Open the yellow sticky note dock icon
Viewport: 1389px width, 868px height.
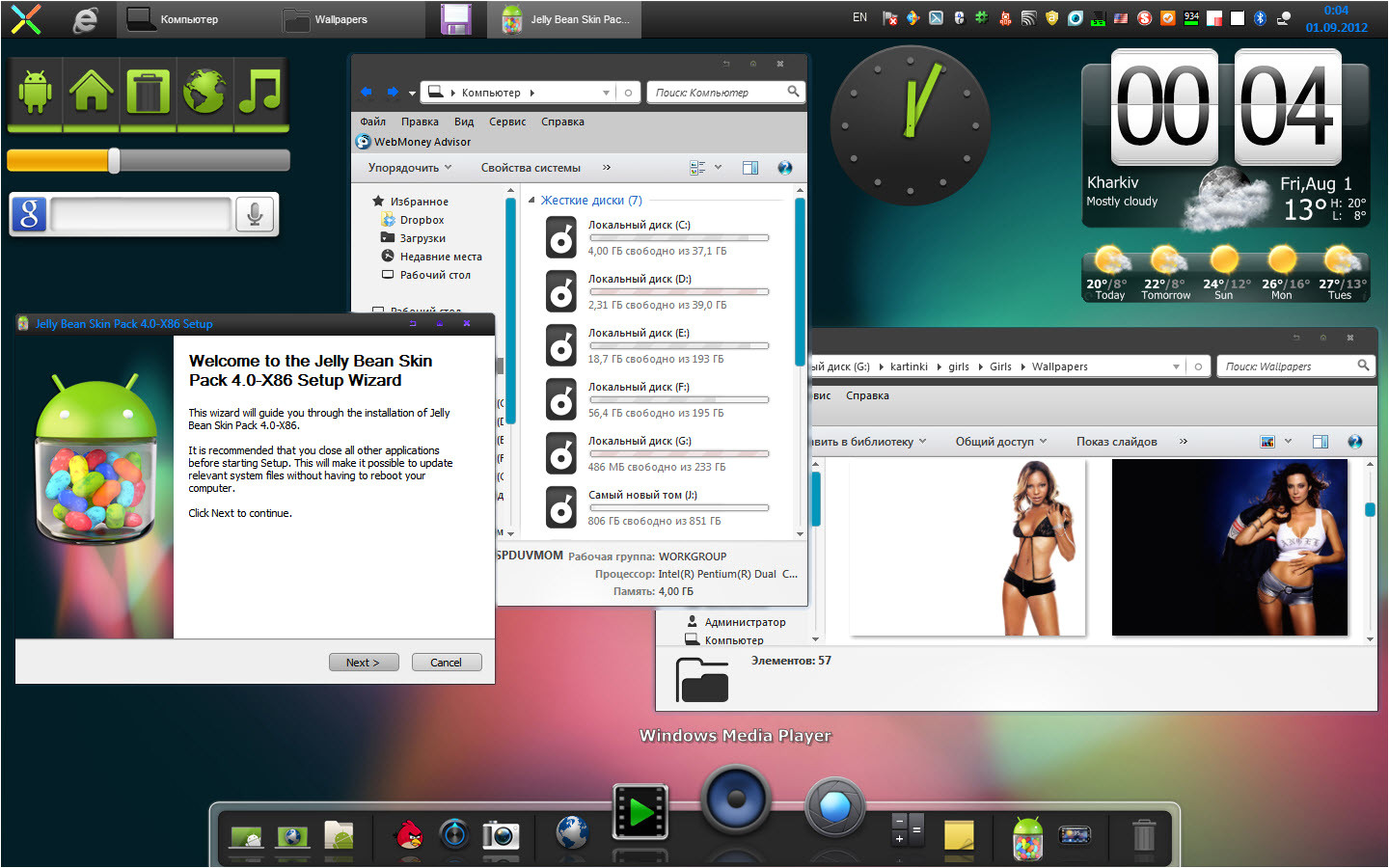tap(959, 834)
